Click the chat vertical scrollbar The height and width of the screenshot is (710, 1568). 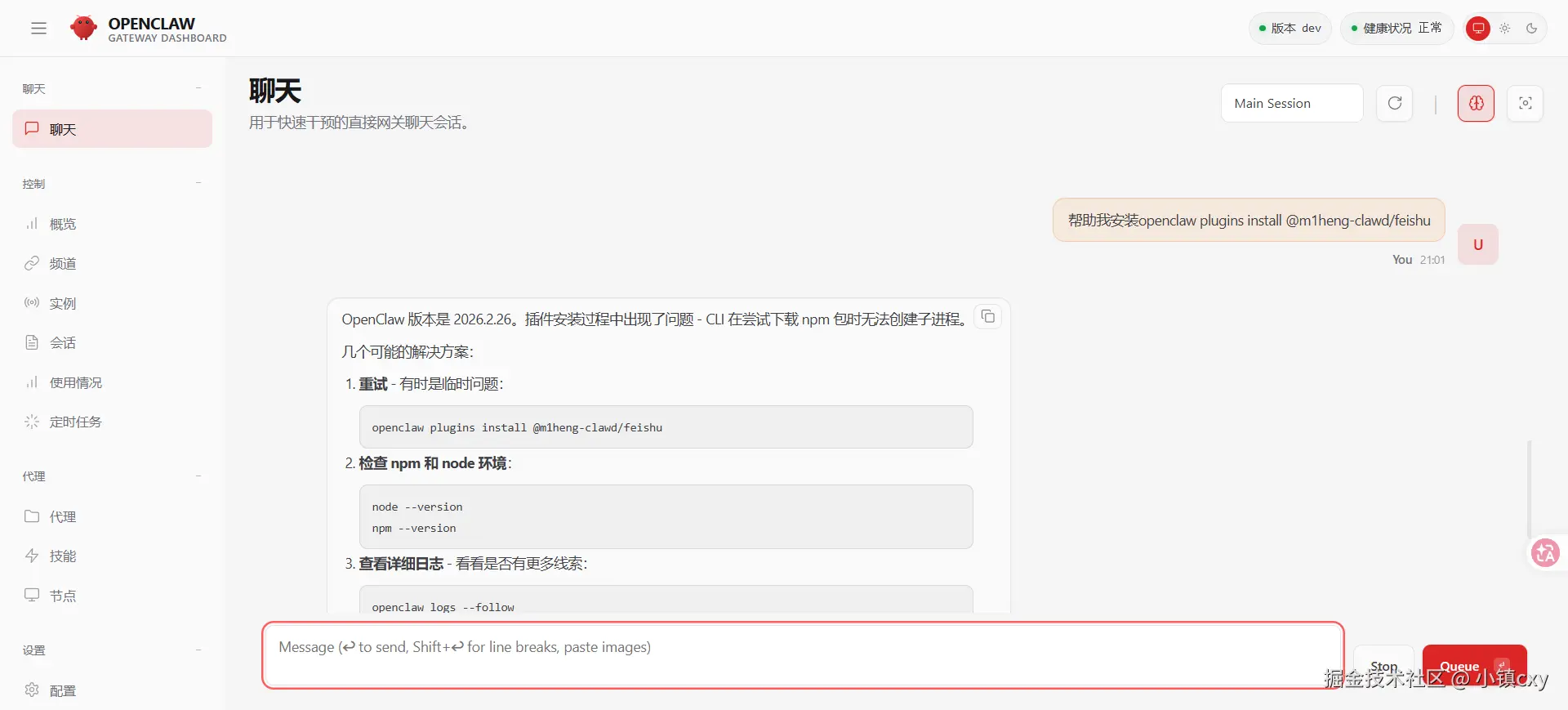pos(1529,490)
